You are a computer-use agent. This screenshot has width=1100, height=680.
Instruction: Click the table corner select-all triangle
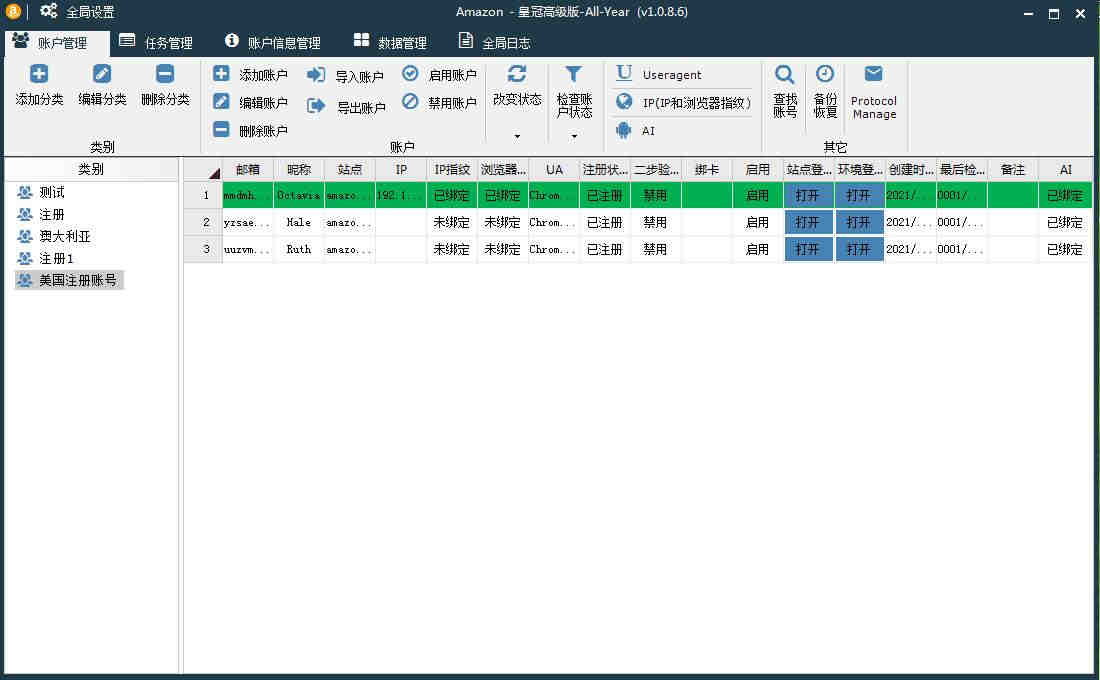click(213, 172)
